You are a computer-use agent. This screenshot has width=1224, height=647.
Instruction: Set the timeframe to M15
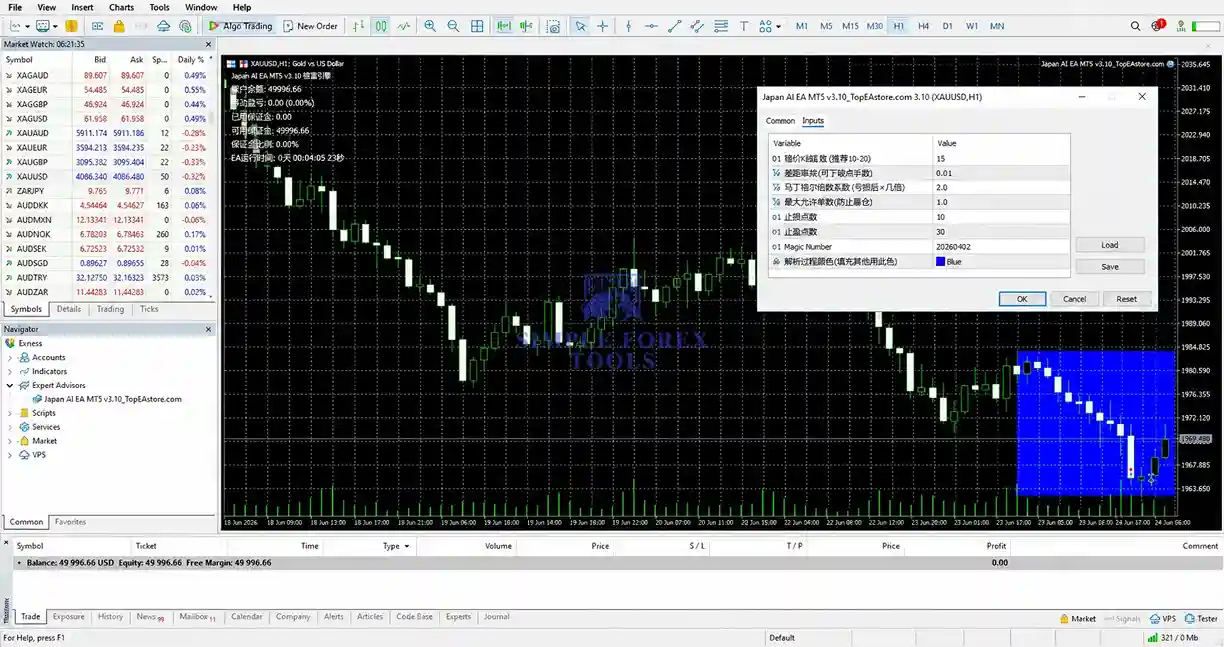(850, 26)
